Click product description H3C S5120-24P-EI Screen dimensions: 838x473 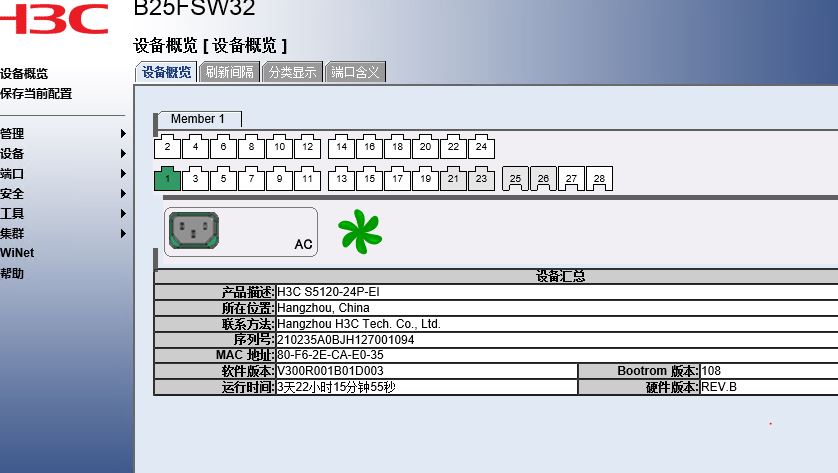(x=328, y=292)
